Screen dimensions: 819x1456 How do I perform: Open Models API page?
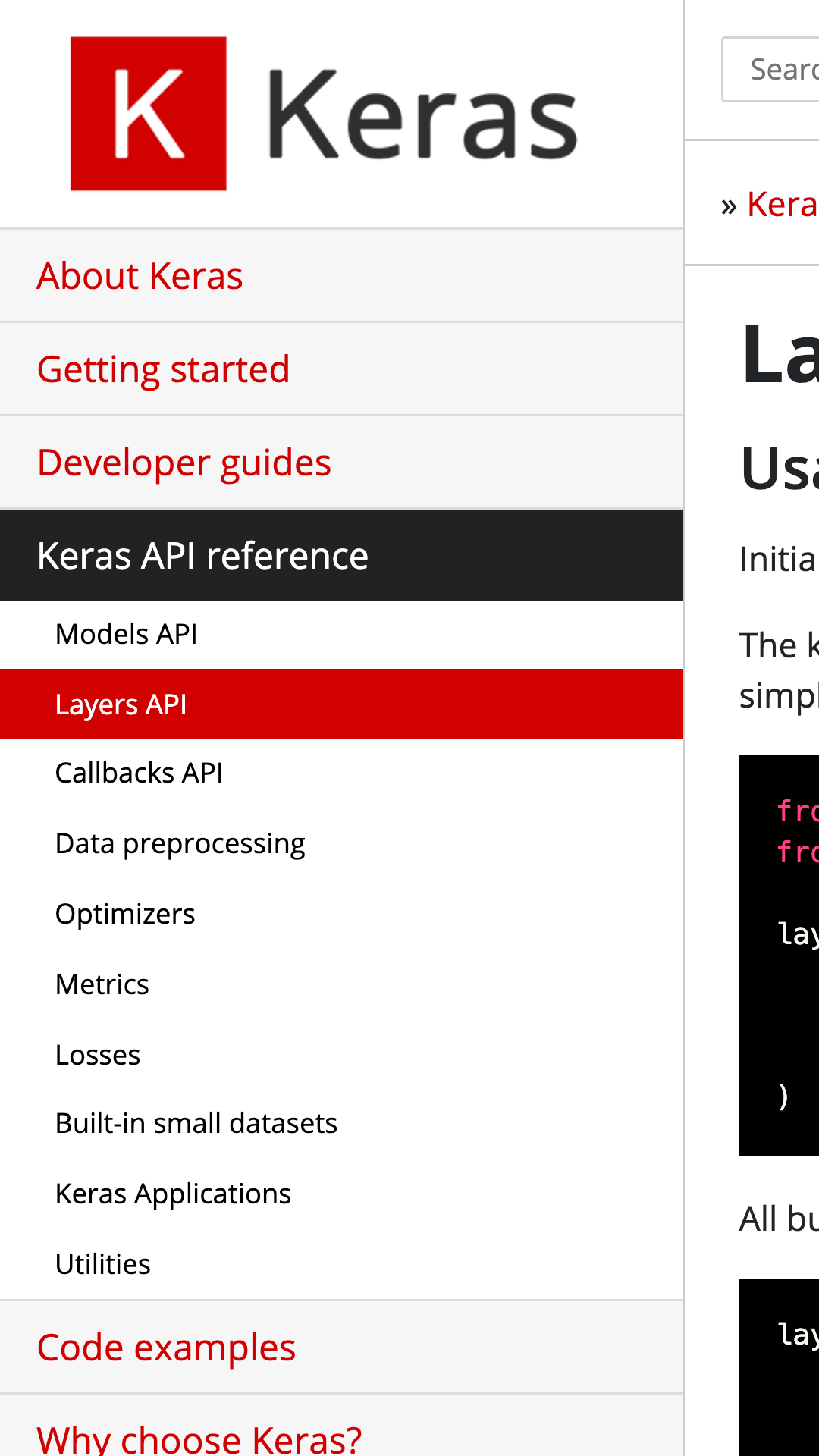click(x=341, y=634)
